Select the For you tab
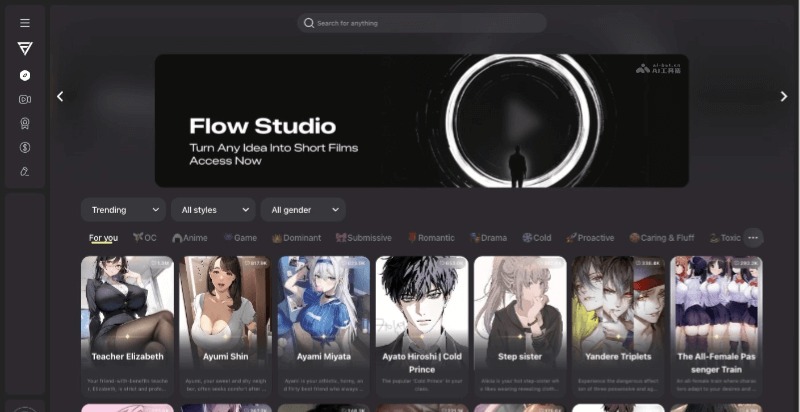The height and width of the screenshot is (412, 800). click(x=104, y=238)
